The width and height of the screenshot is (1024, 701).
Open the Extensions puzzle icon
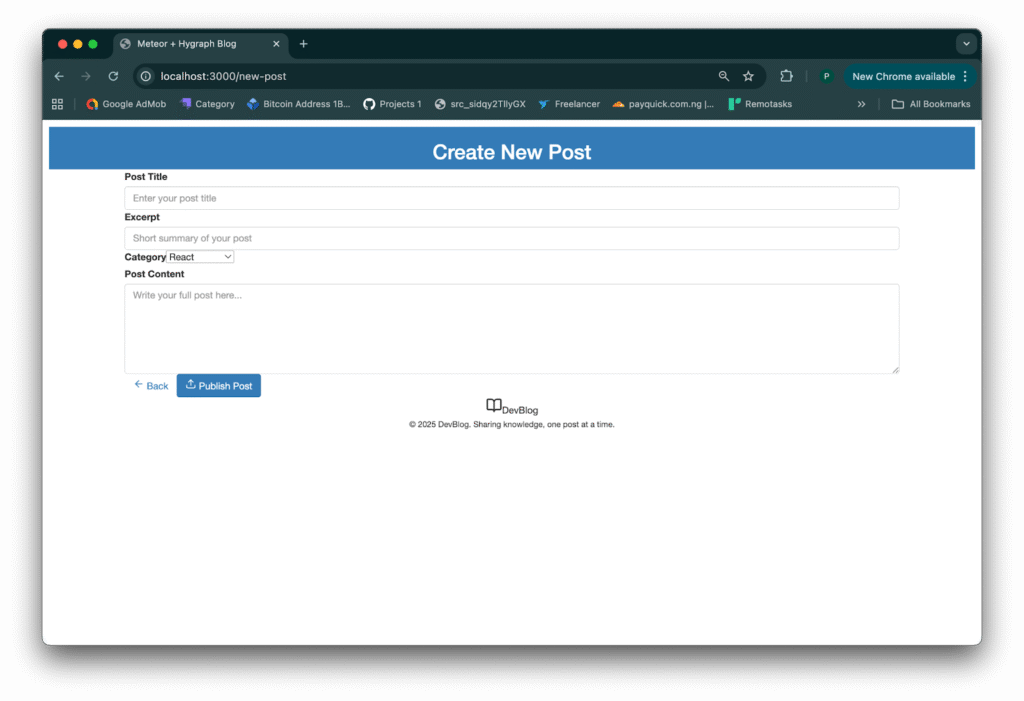click(x=786, y=76)
